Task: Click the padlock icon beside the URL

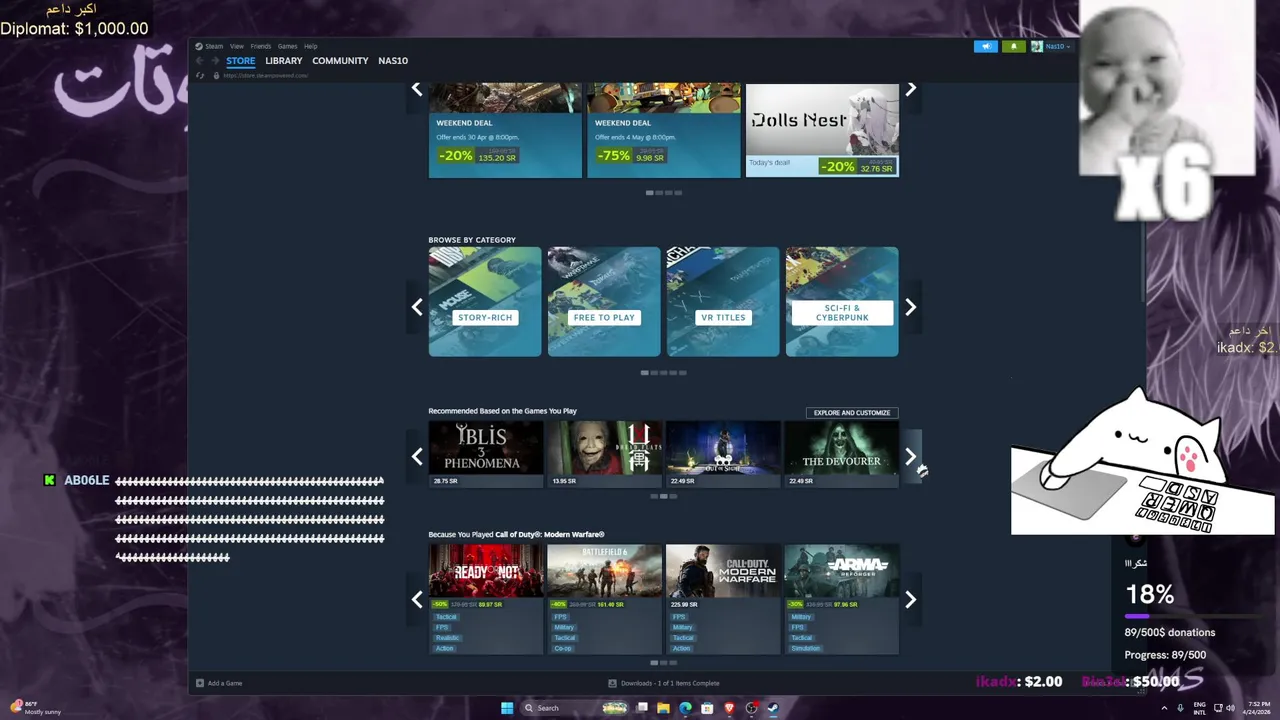Action: [x=216, y=75]
